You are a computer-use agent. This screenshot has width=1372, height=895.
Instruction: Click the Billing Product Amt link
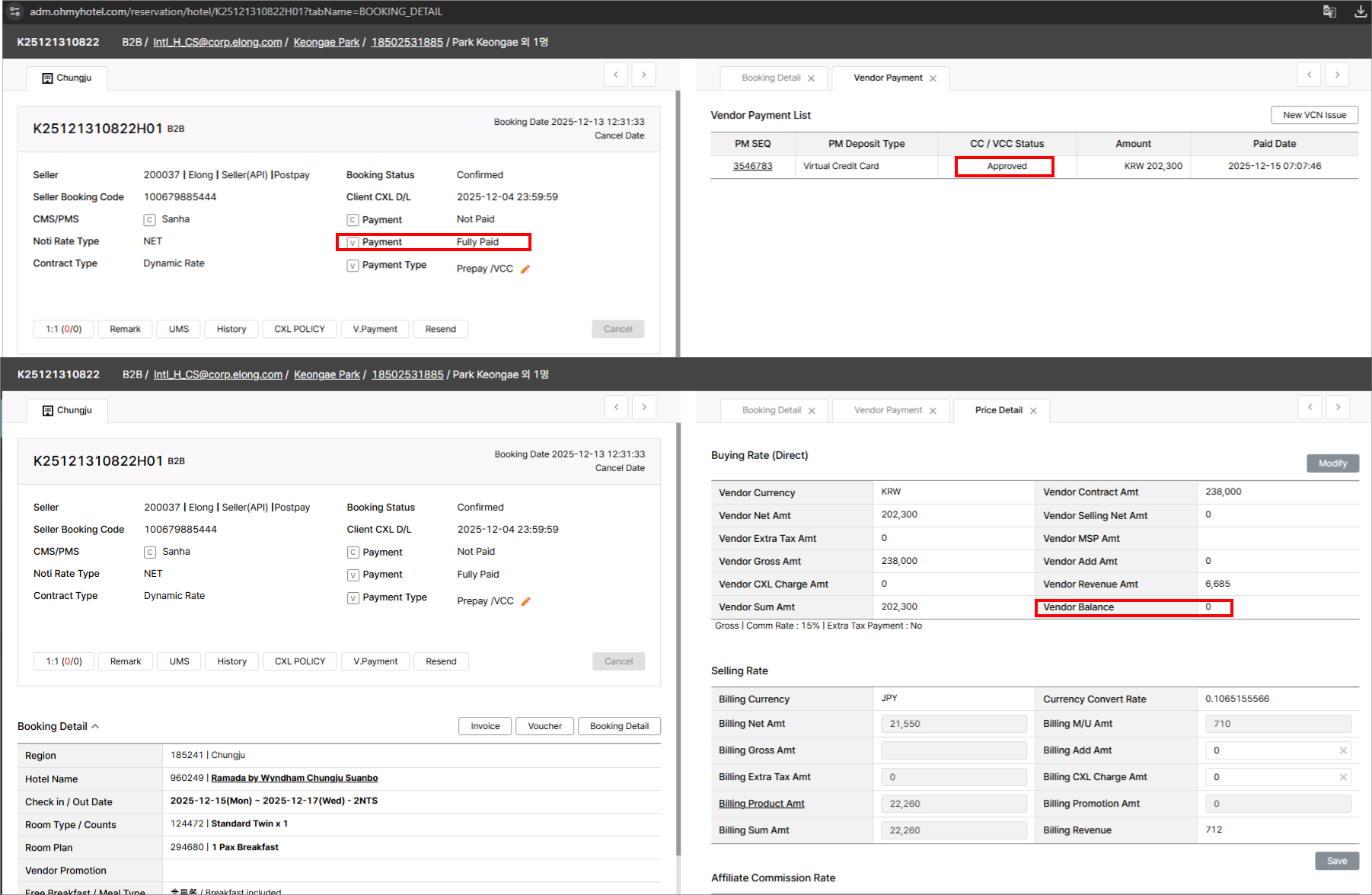click(761, 804)
